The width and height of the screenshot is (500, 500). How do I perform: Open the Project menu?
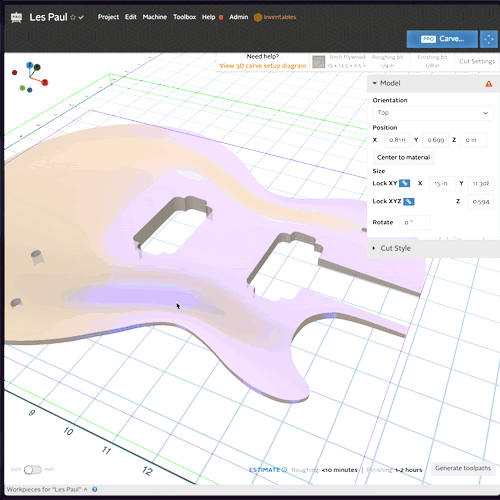coord(108,17)
